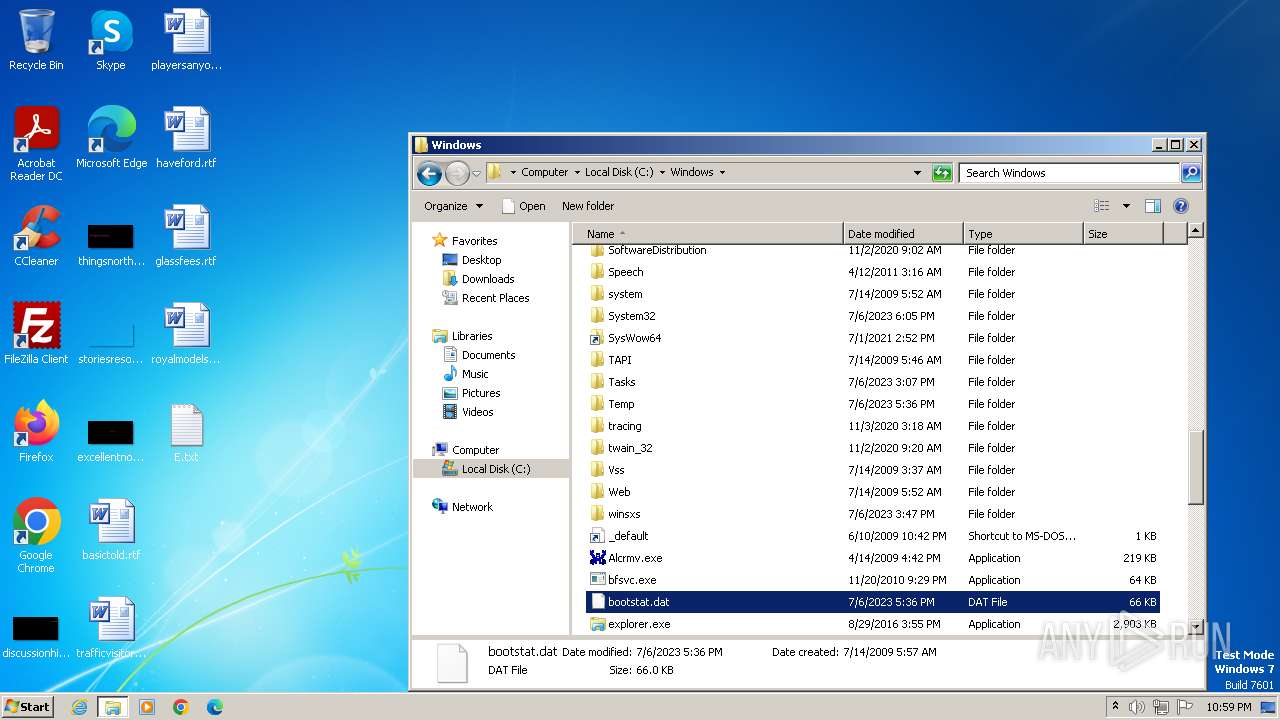Select FileZilla Client desktop icon
The height and width of the screenshot is (720, 1280).
[36, 334]
